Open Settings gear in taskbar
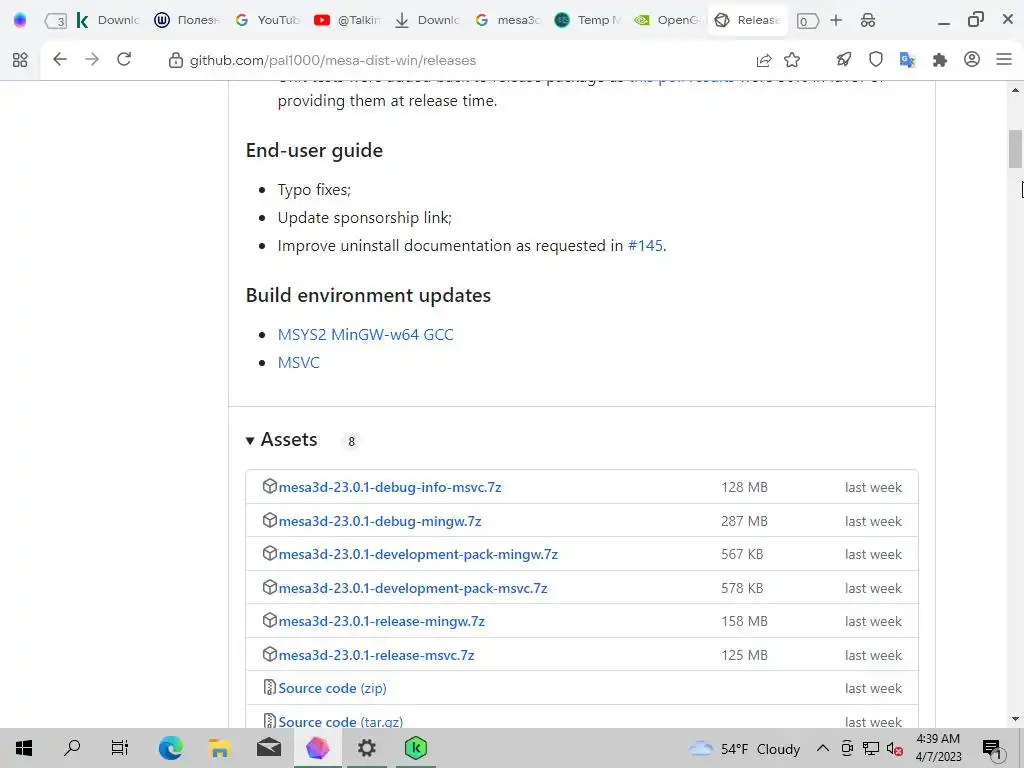Viewport: 1024px width, 768px height. pos(366,748)
